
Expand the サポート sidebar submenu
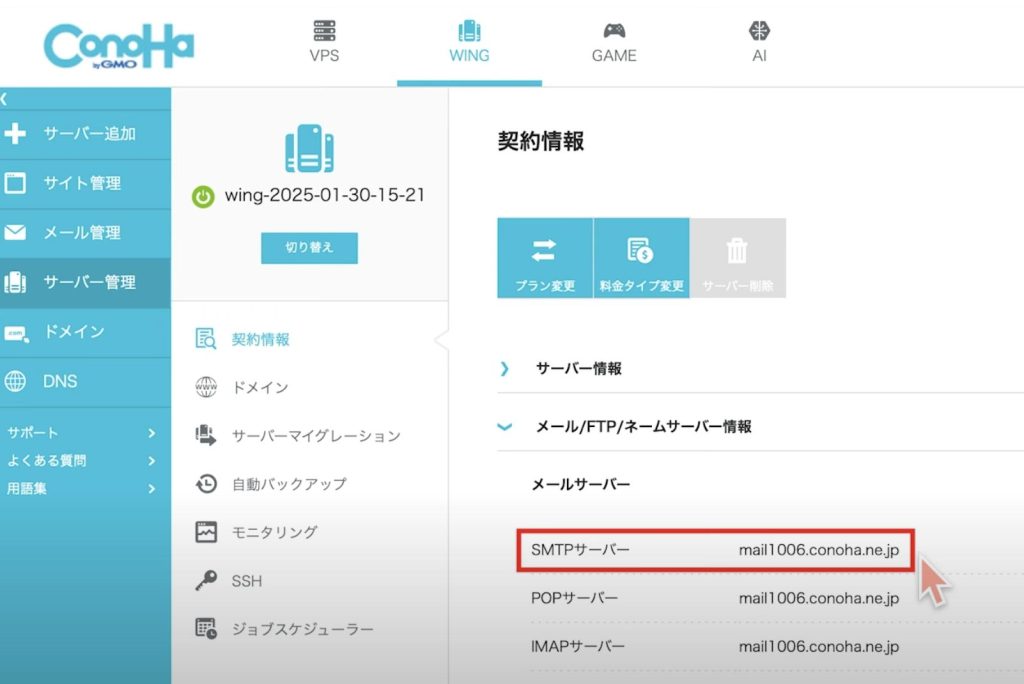[x=82, y=433]
